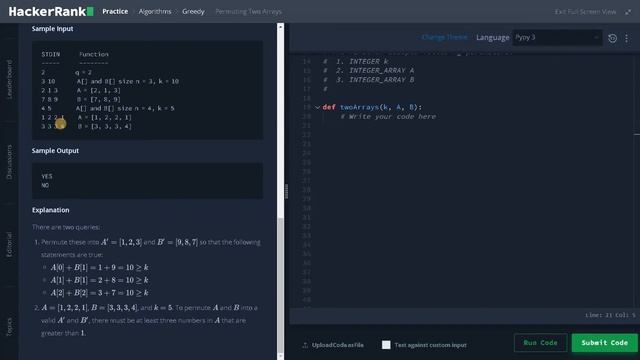The image size is (640, 360).
Task: Click the 'B = [7, 8, 9]' sample line
Action: pos(98,99)
